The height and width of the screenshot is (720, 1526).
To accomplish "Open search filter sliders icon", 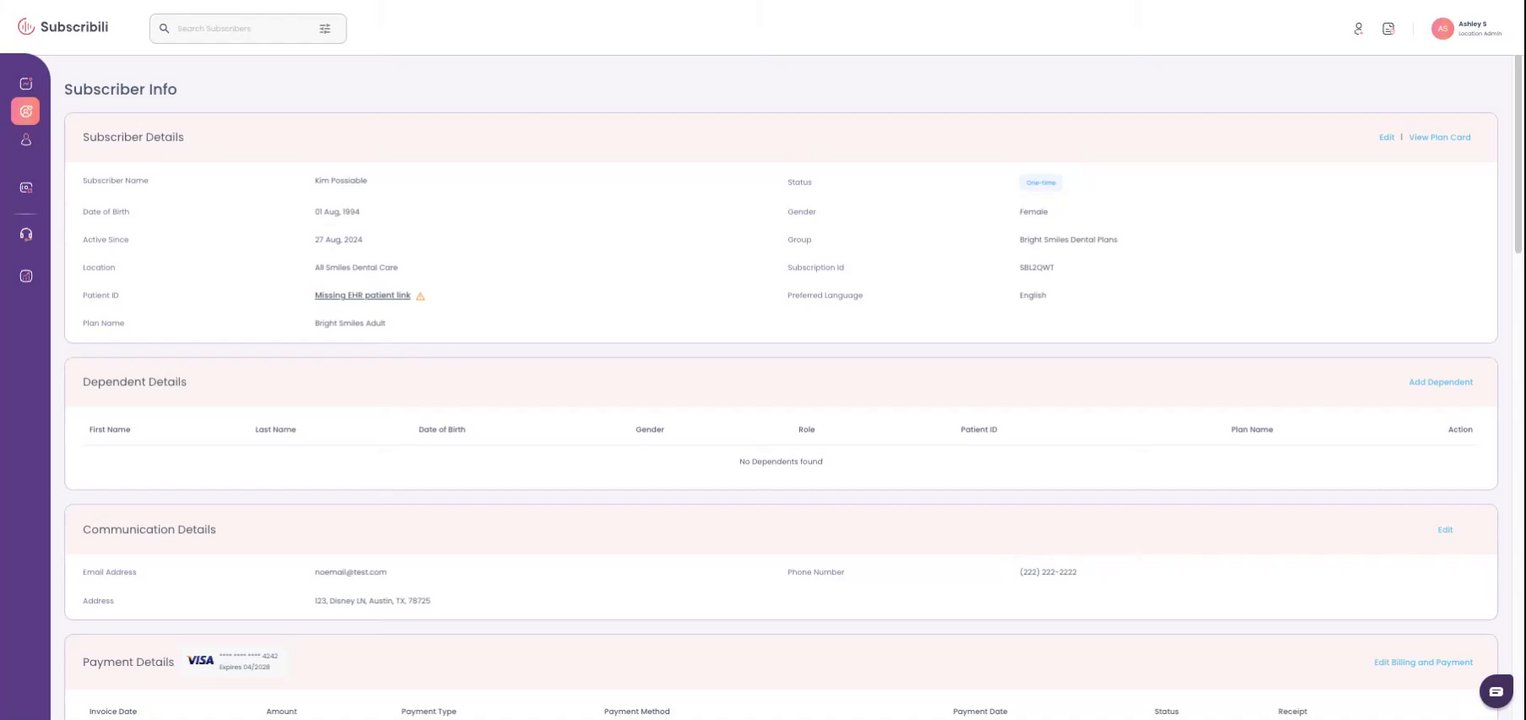I will 325,29.
